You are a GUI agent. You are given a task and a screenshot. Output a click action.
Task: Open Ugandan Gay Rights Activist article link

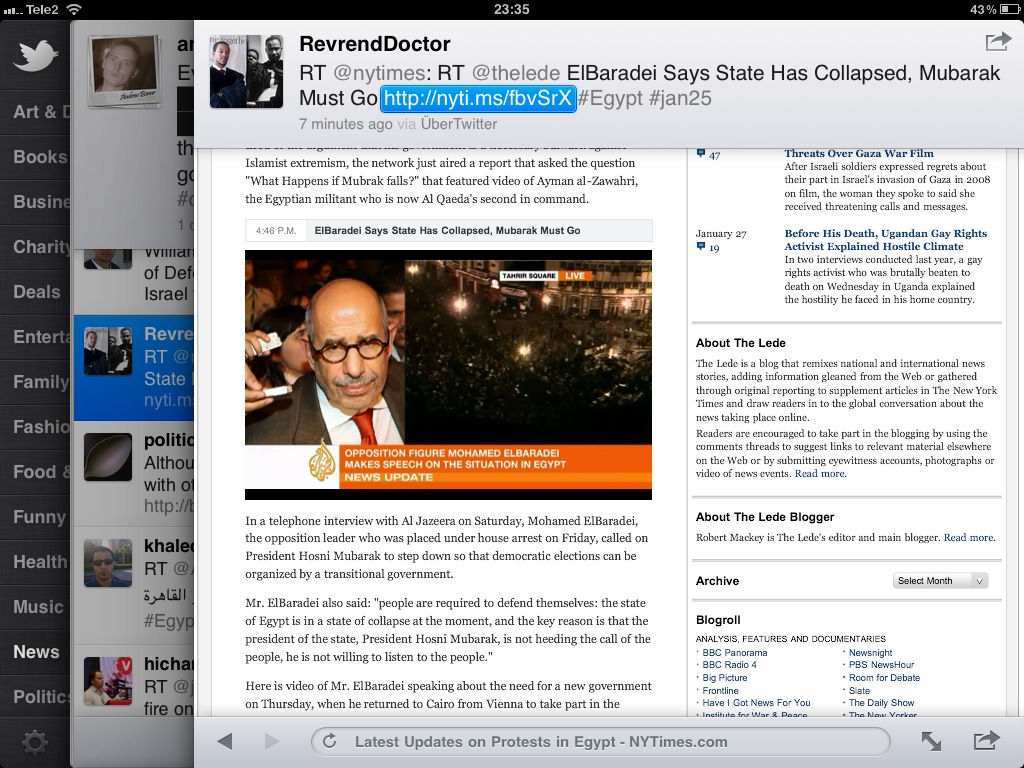(x=886, y=240)
